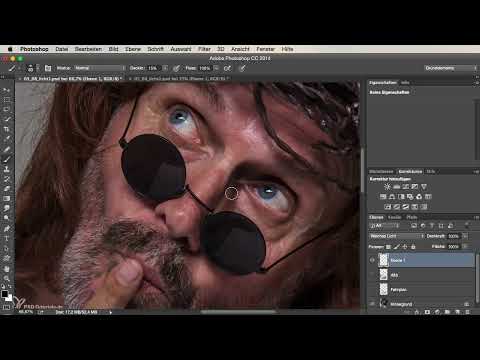480x360 pixels.
Task: Open the Grundelemente workspace dropdown
Action: tap(451, 68)
